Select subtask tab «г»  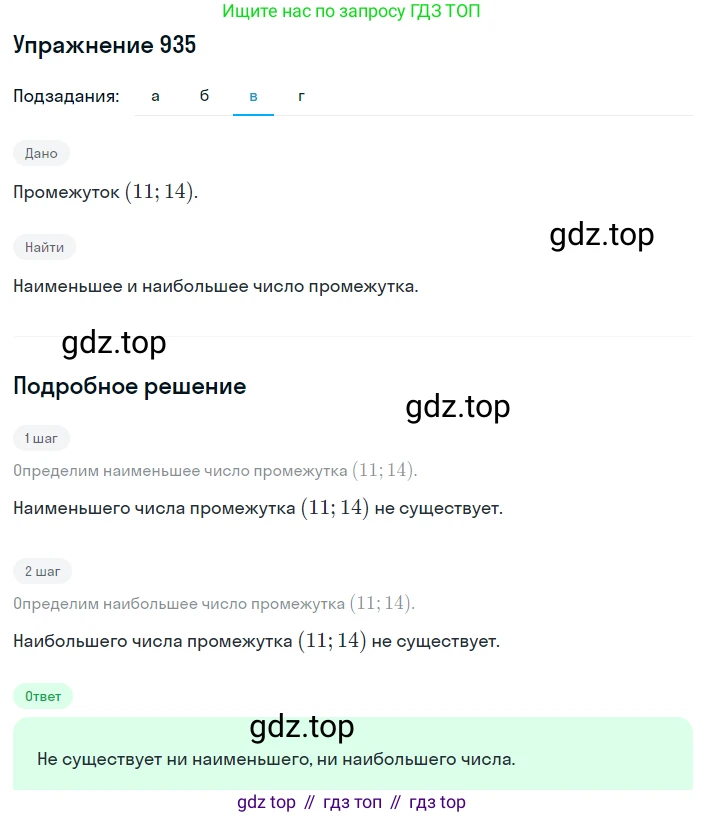coord(301,96)
